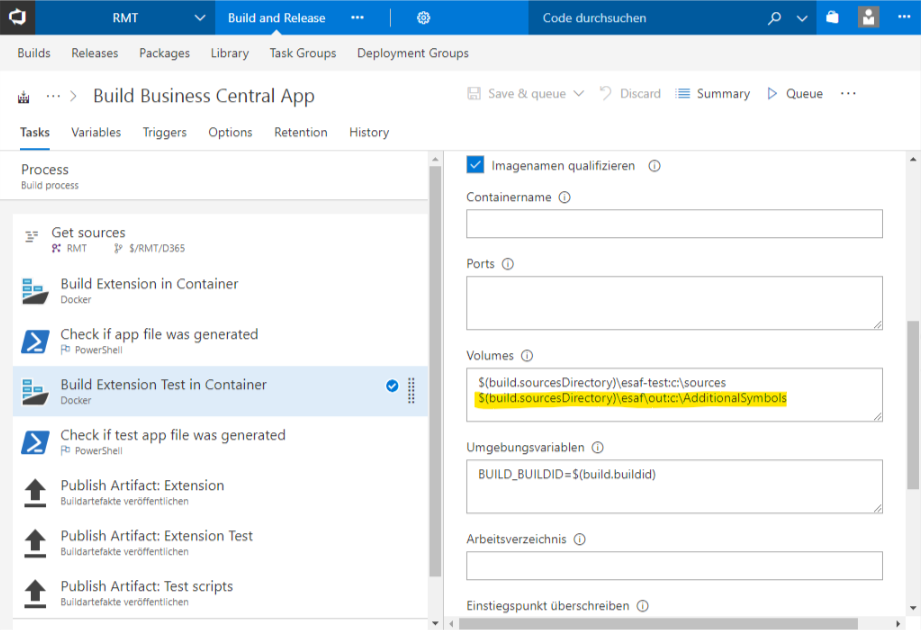Click PowerShell icon for Check if app file was generated
This screenshot has width=921, height=630.
pyautogui.click(x=35, y=342)
